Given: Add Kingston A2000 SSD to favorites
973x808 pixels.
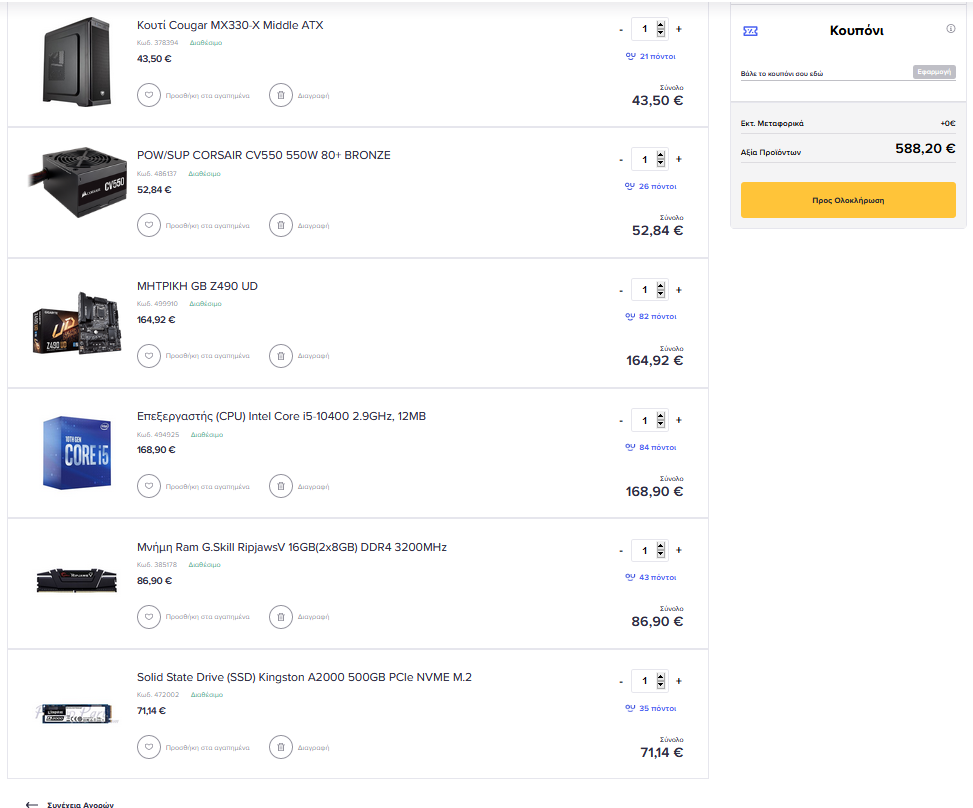Looking at the screenshot, I should 149,747.
